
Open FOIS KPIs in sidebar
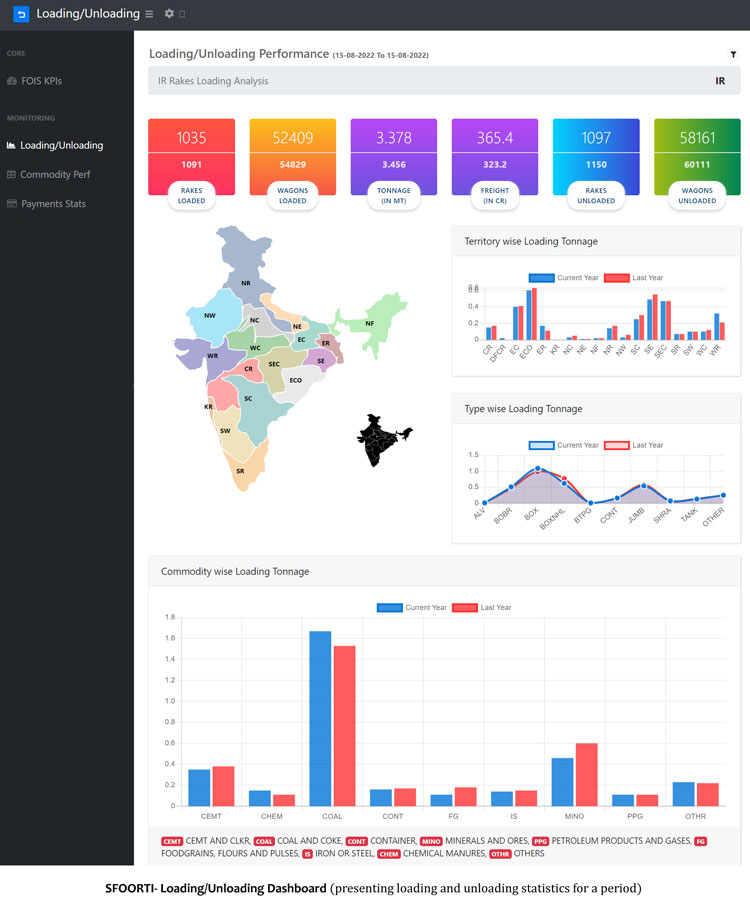[x=41, y=81]
